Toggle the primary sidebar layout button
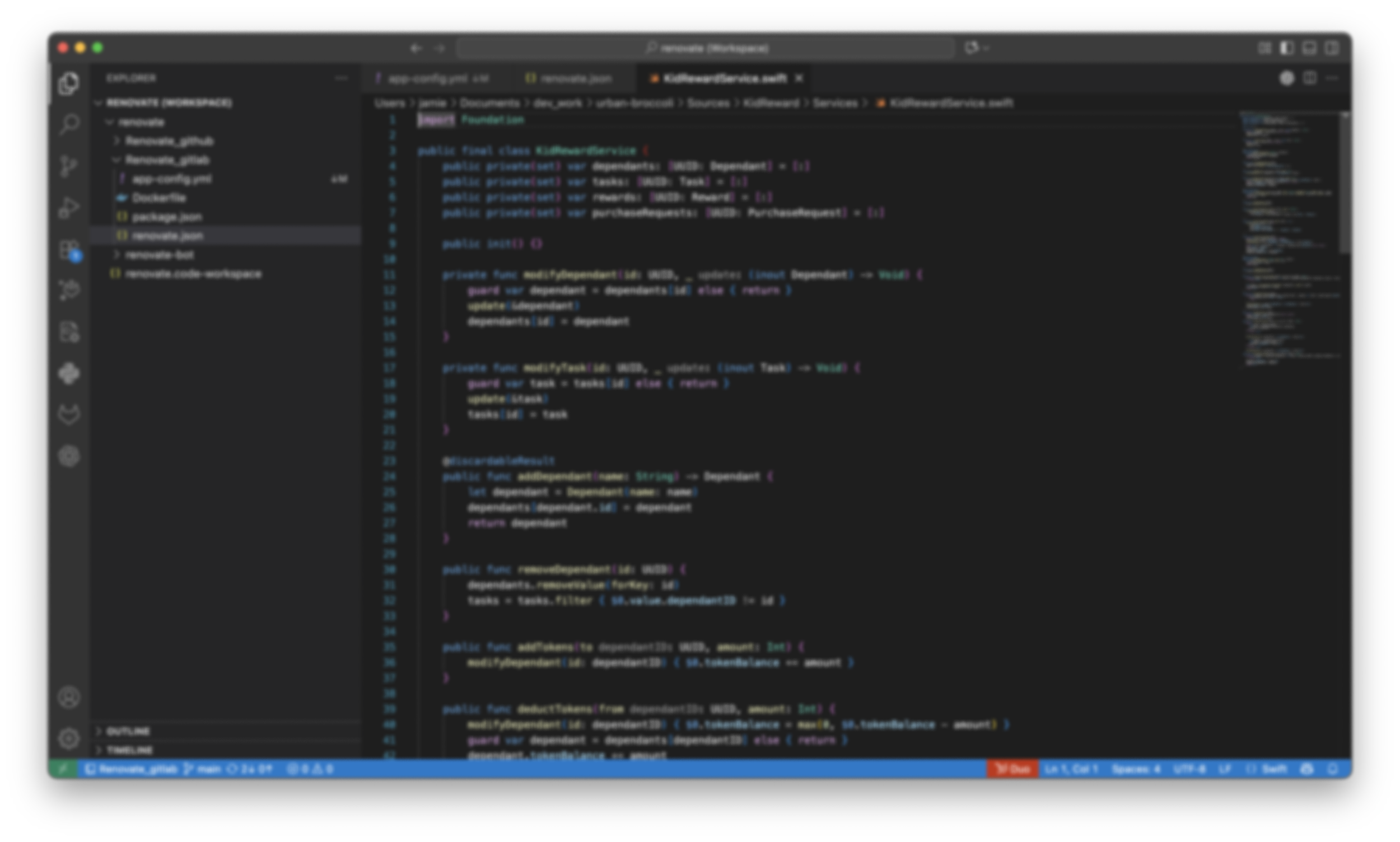1400x842 pixels. coord(1286,48)
